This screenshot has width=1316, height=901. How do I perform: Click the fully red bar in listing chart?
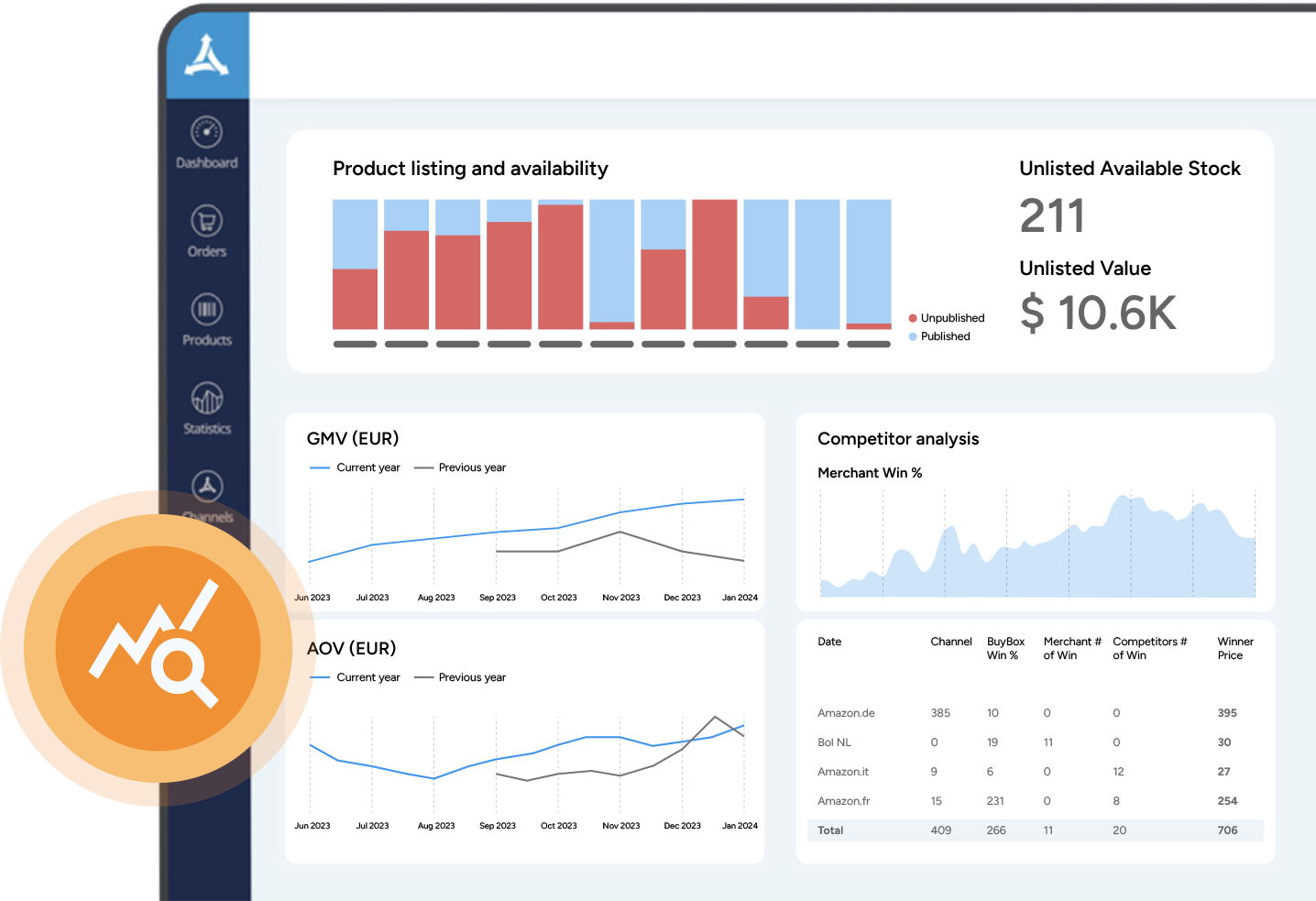click(x=715, y=264)
